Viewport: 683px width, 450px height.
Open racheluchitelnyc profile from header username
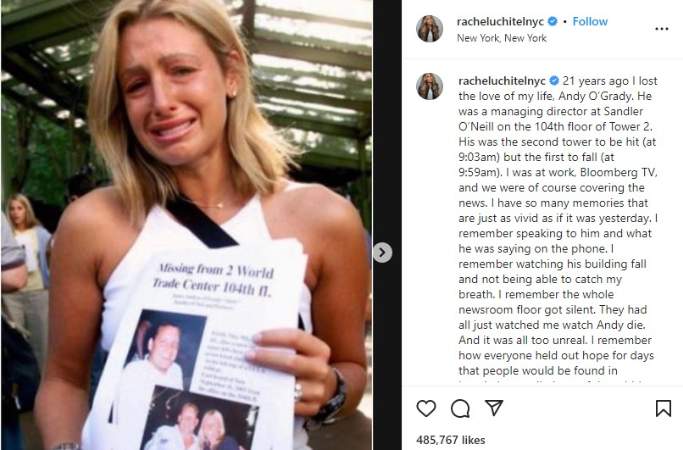coord(500,21)
